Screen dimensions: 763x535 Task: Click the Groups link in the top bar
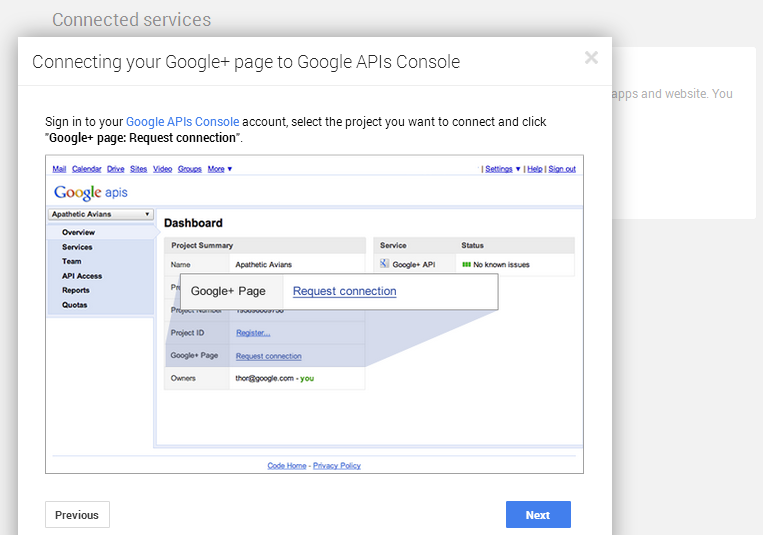coord(190,169)
